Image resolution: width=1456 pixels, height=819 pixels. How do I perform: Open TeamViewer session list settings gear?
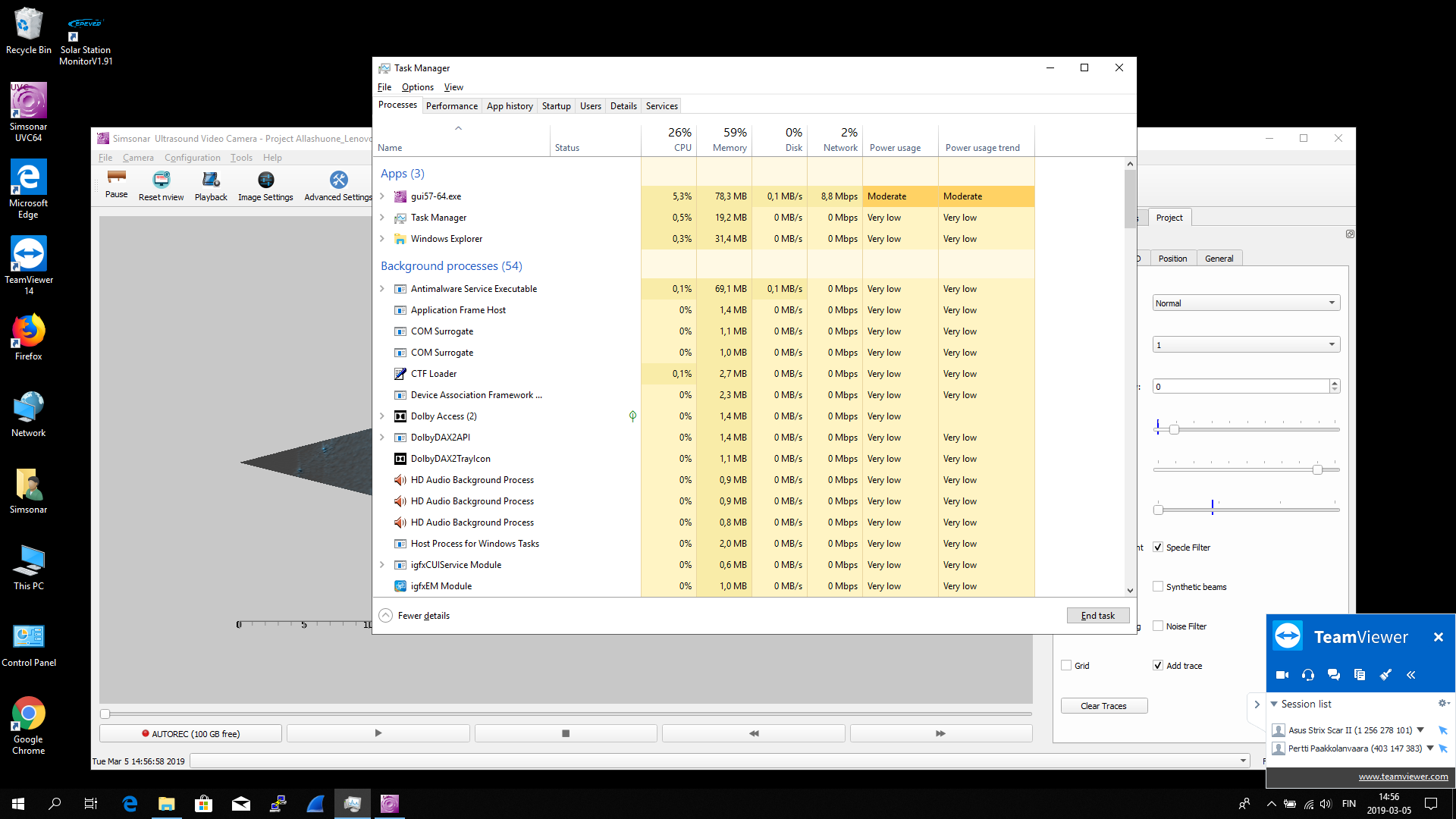1443,704
